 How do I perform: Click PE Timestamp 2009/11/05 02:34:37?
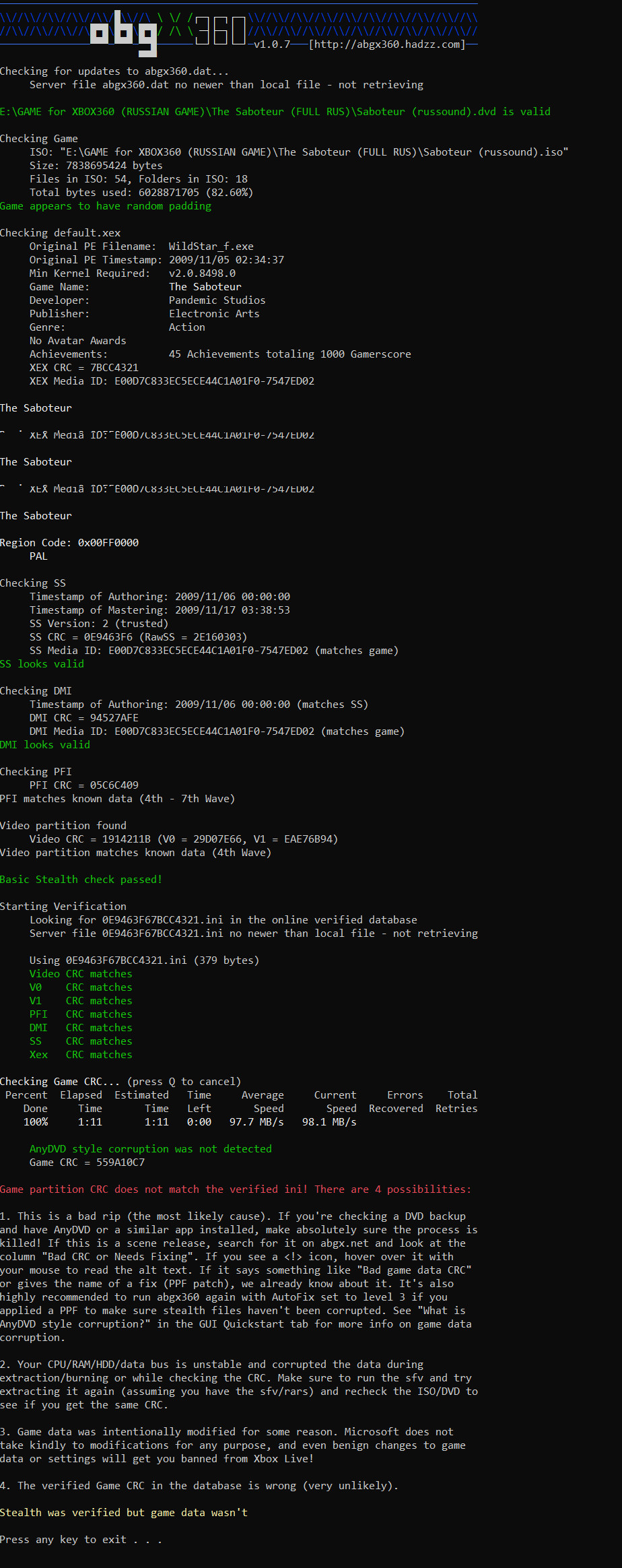227,260
